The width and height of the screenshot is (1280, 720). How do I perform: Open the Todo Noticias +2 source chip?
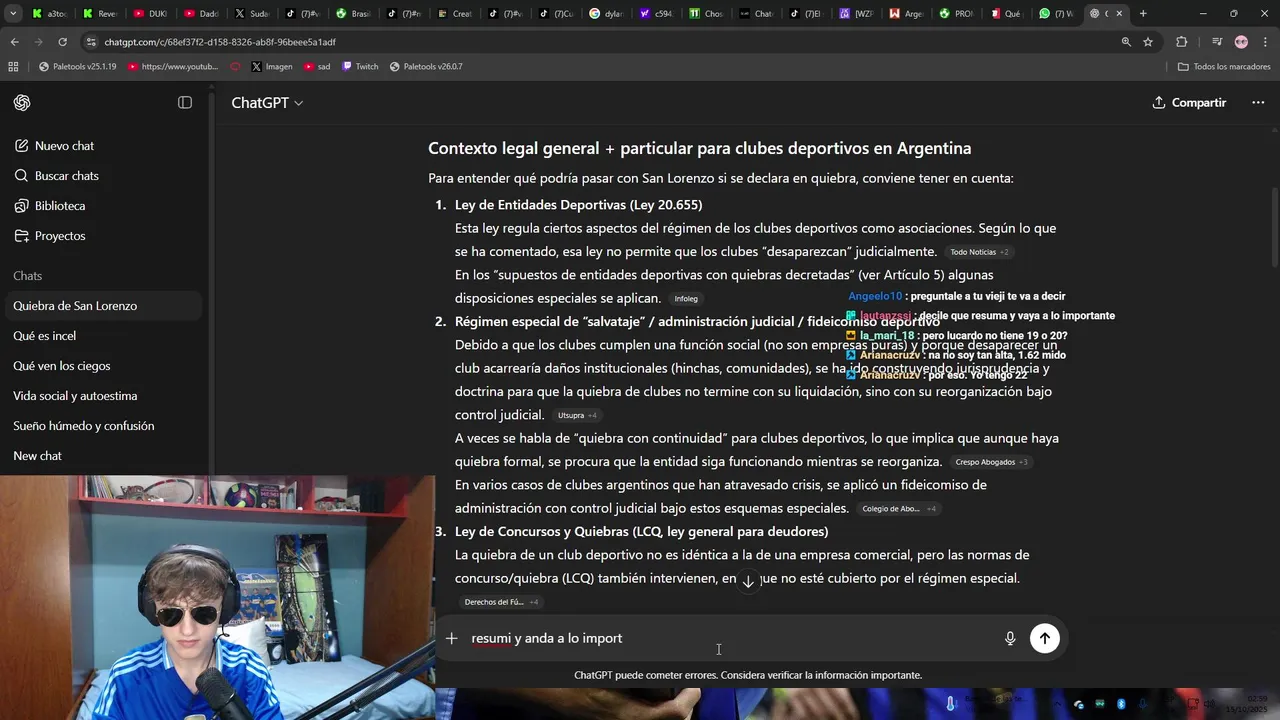(x=979, y=252)
